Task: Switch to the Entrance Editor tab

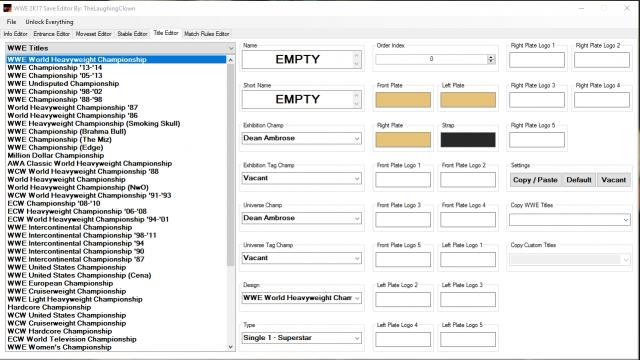Action: (x=51, y=33)
